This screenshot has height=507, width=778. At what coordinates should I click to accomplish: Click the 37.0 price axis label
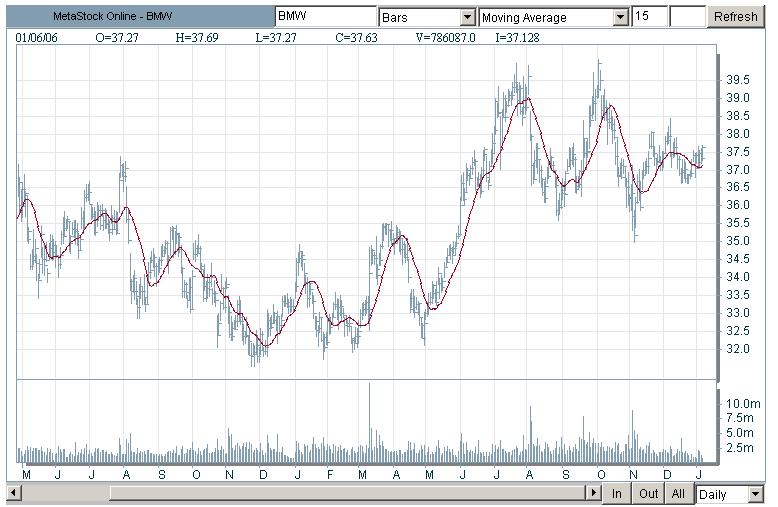click(738, 170)
